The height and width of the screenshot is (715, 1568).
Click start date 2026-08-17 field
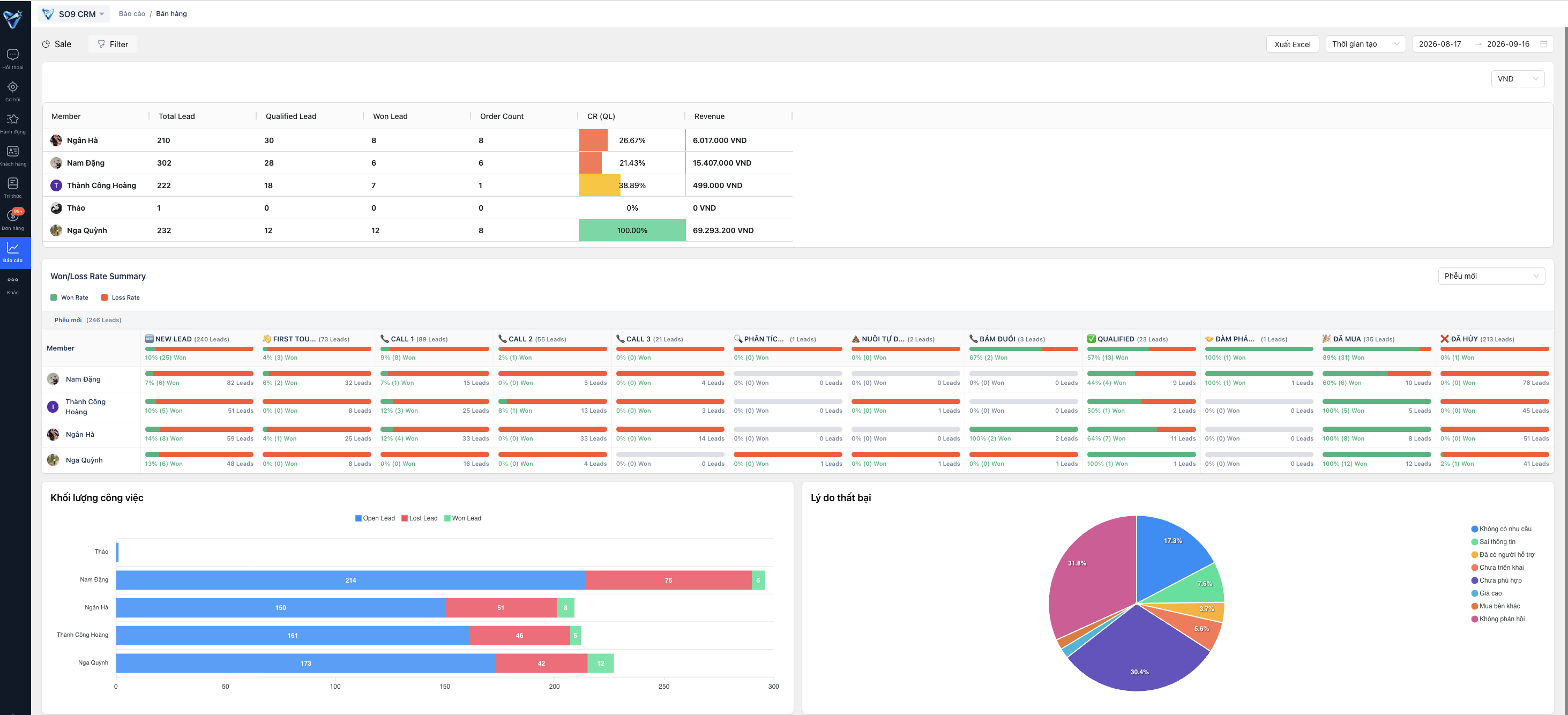(x=1439, y=44)
